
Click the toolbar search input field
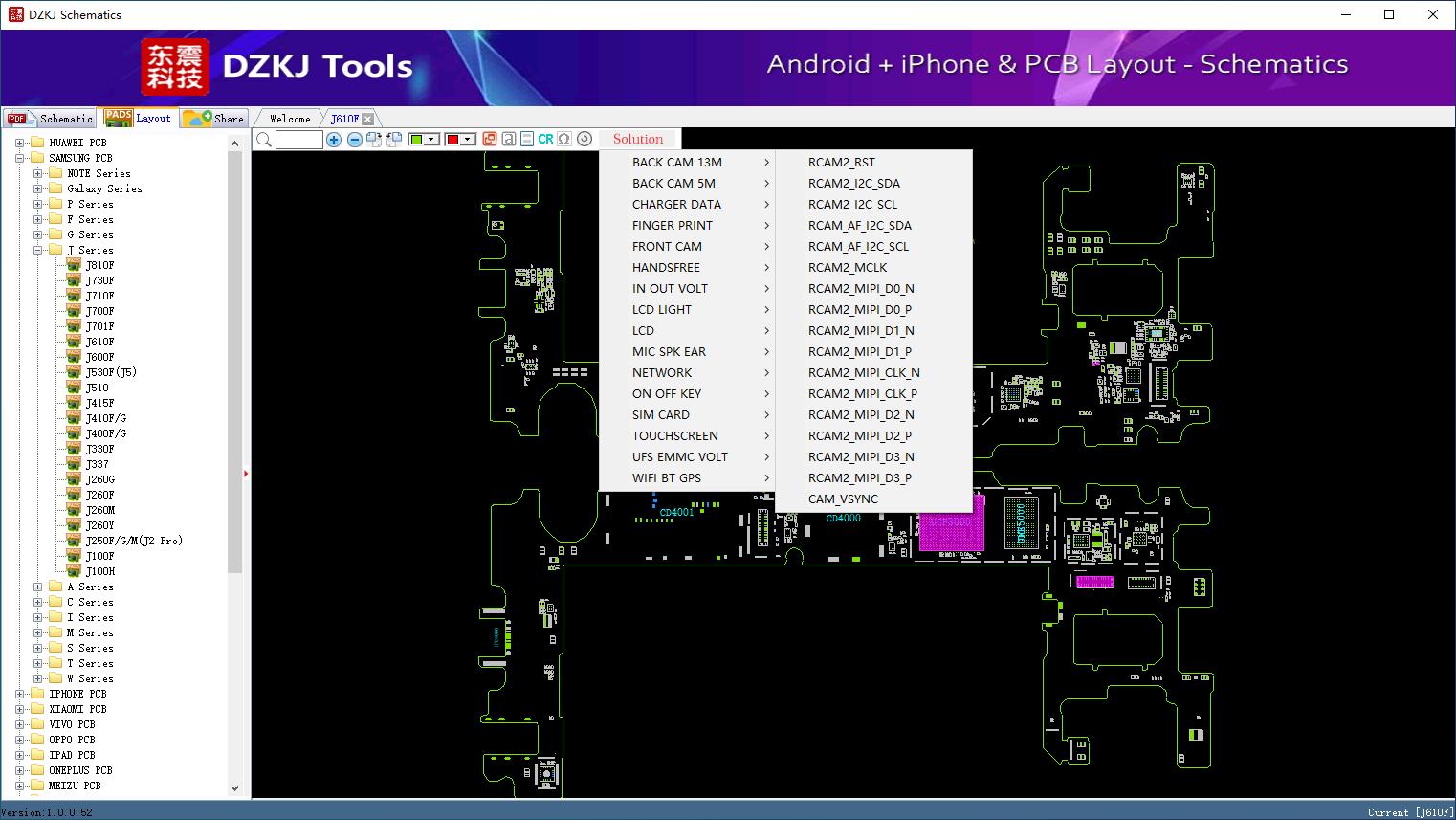[x=299, y=140]
